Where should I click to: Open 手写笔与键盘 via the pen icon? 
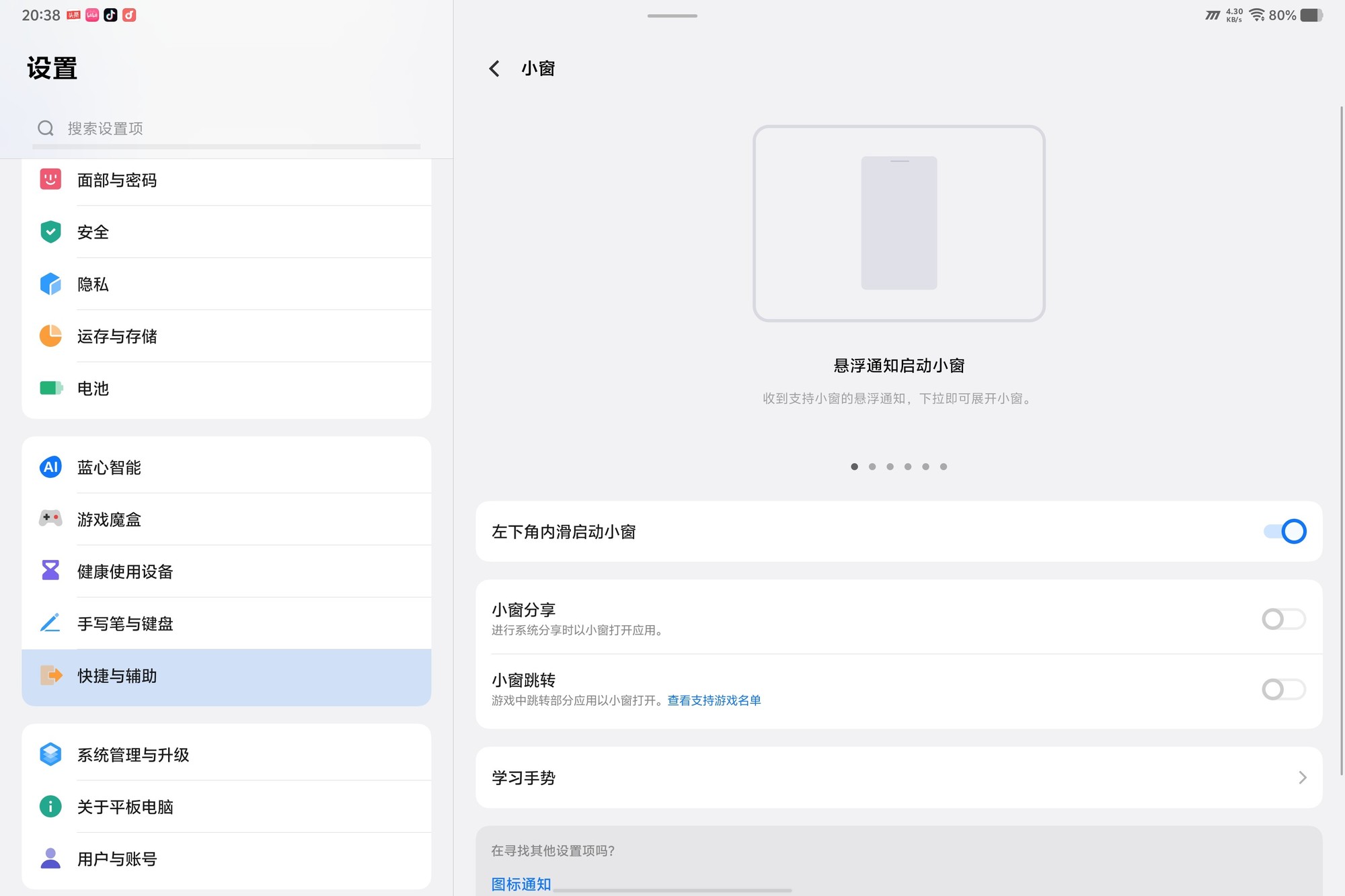(x=50, y=623)
